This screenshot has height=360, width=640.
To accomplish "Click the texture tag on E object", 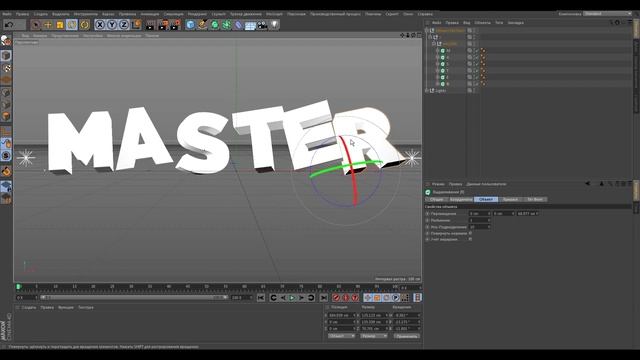I will 483,78.
